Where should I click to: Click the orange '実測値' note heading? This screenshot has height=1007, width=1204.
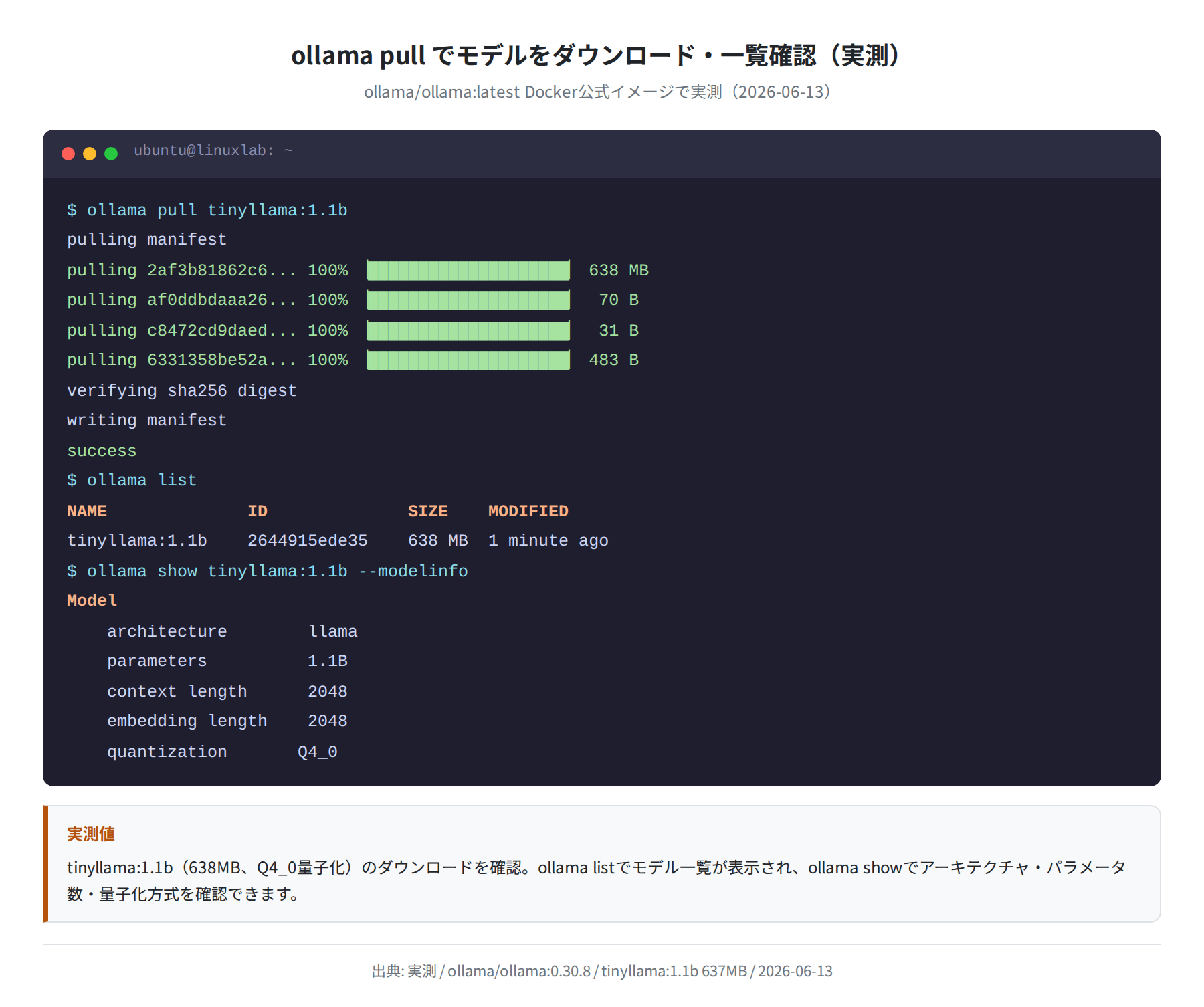coord(91,834)
